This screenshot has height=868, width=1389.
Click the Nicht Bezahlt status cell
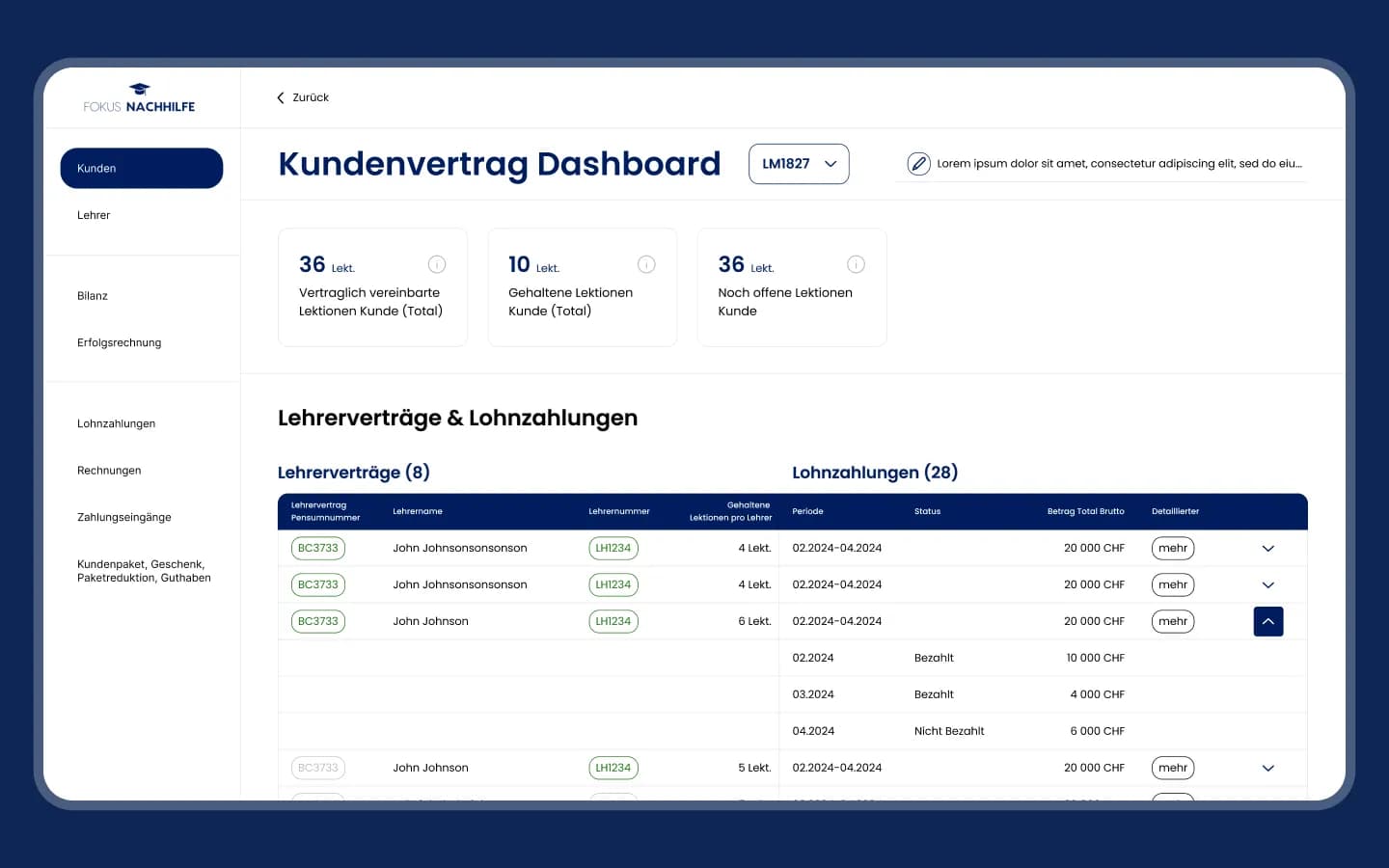tap(949, 732)
